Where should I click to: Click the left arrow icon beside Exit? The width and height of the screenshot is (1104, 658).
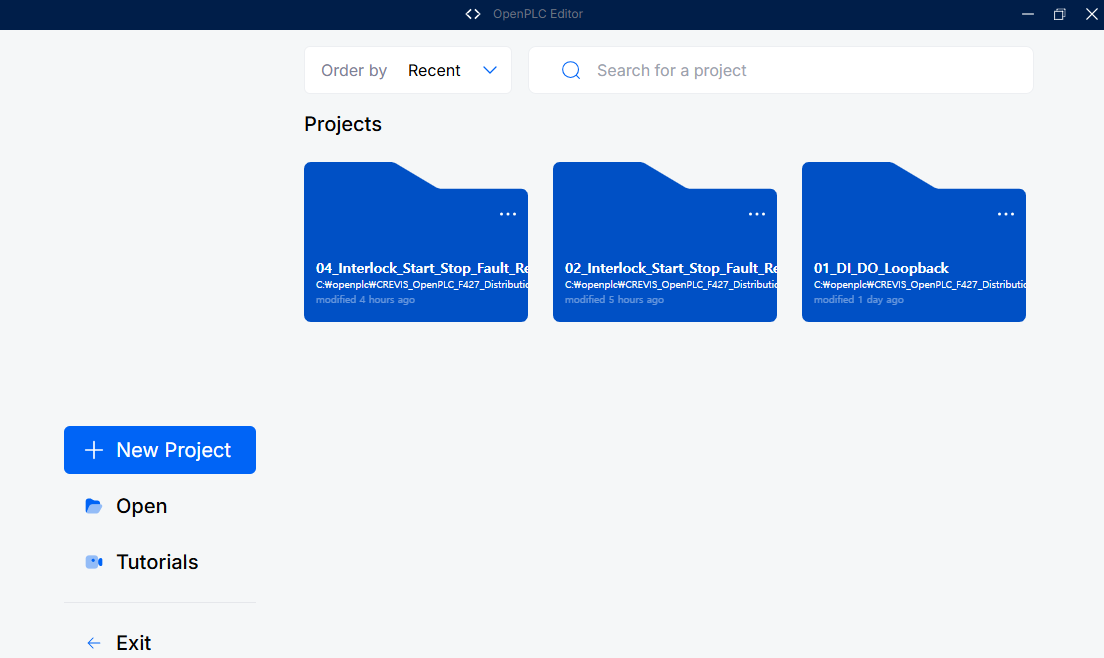94,643
